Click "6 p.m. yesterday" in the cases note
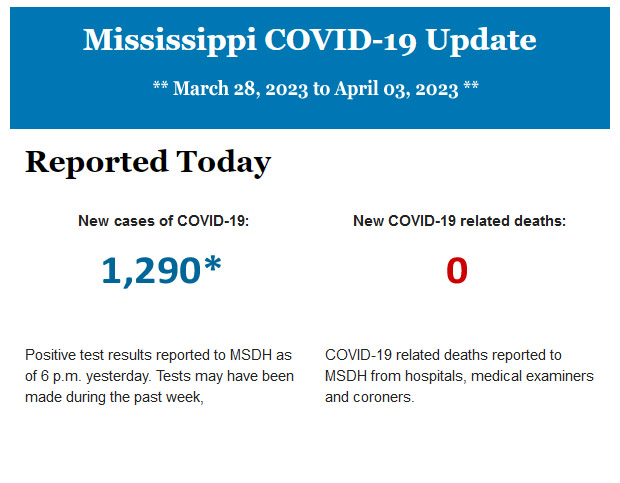620x483 pixels. (94, 376)
